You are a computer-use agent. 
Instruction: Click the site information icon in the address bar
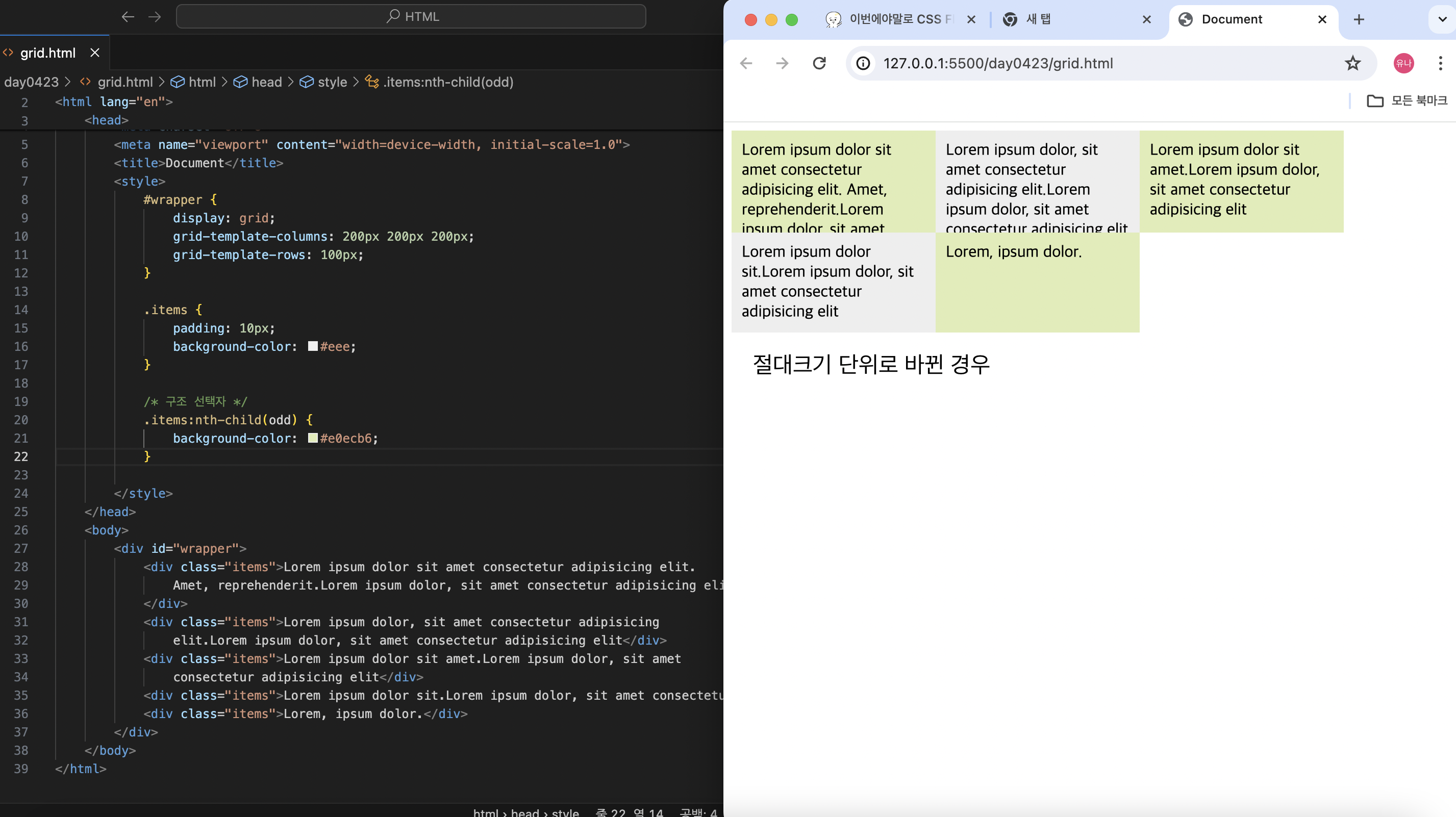[863, 63]
